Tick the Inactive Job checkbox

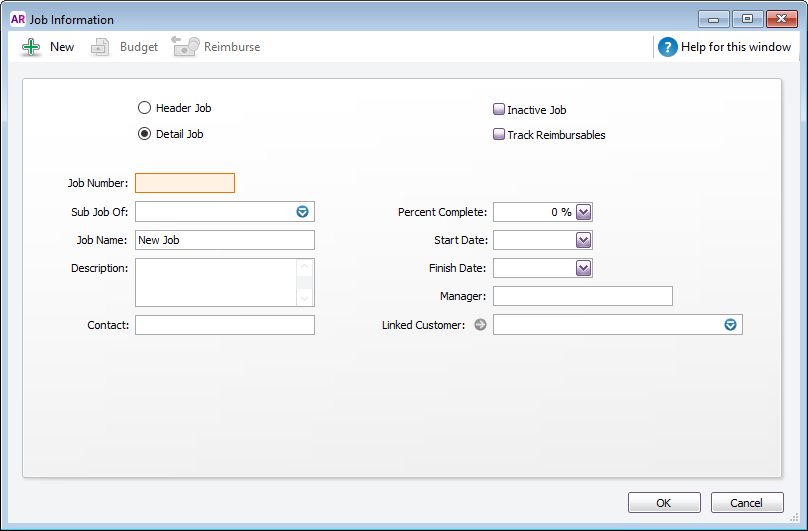(499, 109)
